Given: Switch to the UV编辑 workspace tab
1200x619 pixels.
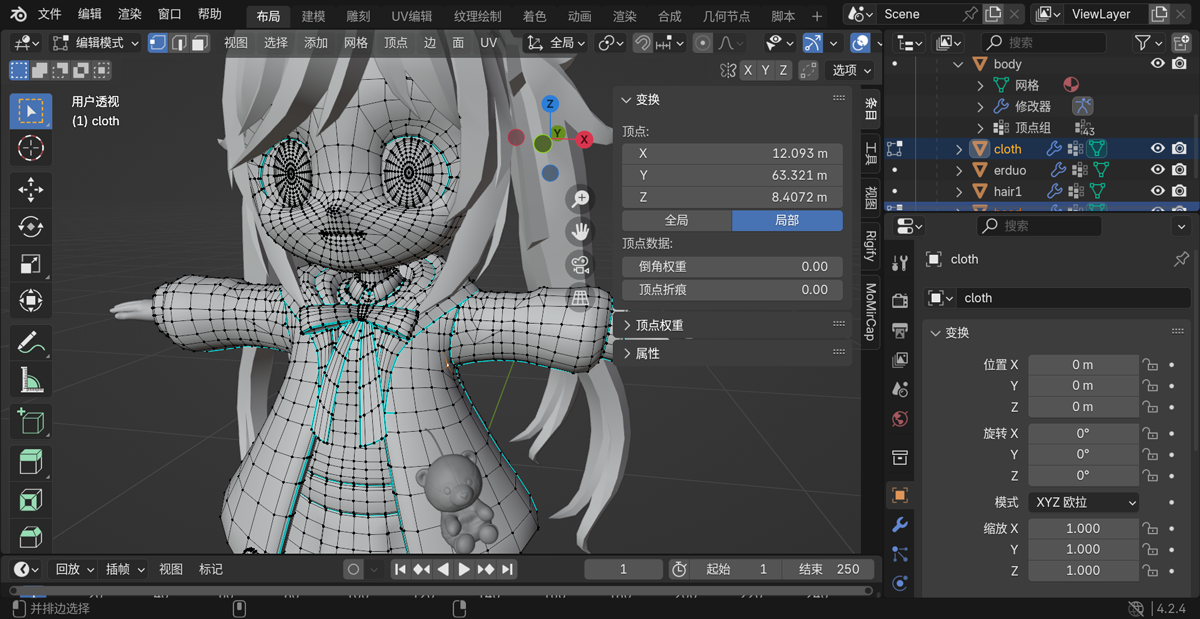Looking at the screenshot, I should (x=412, y=16).
